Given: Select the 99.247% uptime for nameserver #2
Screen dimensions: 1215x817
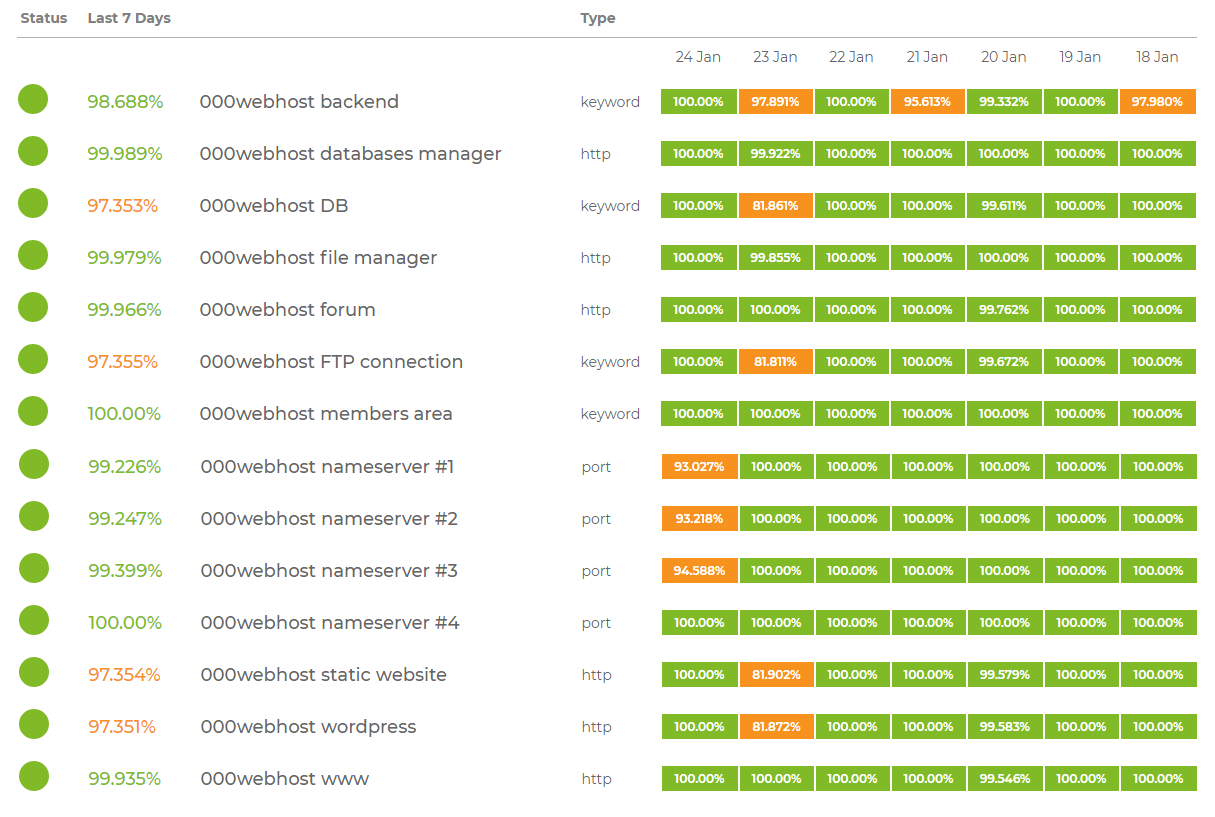Looking at the screenshot, I should [125, 519].
